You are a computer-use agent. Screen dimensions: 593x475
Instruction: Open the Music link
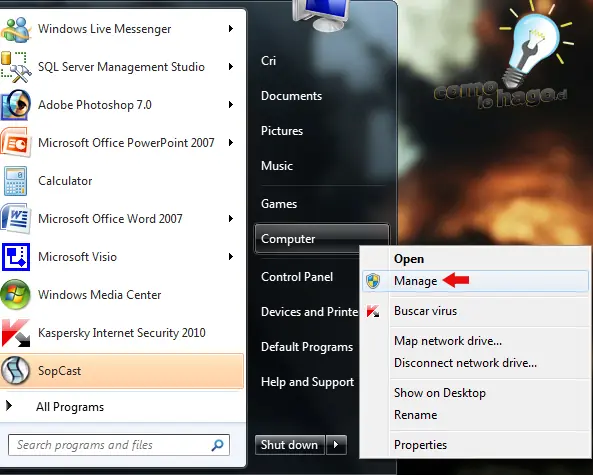click(277, 166)
